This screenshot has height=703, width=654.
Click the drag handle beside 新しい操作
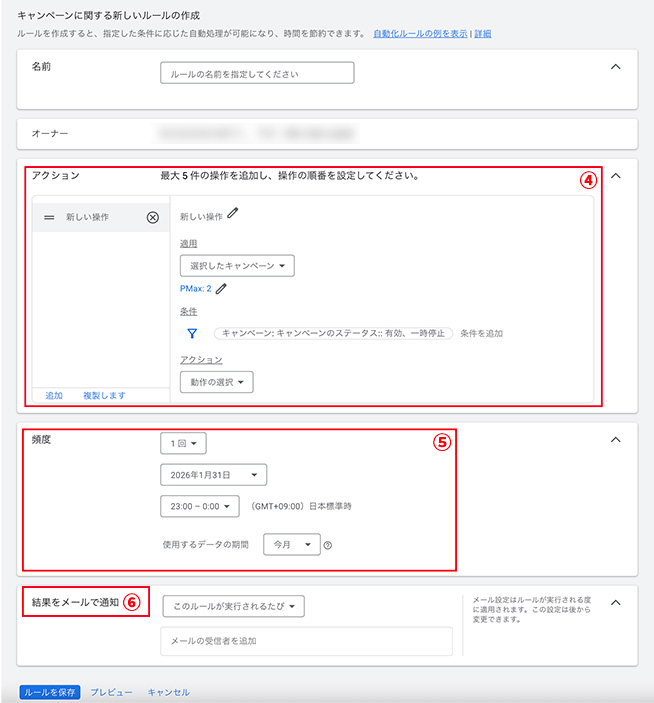(x=49, y=217)
